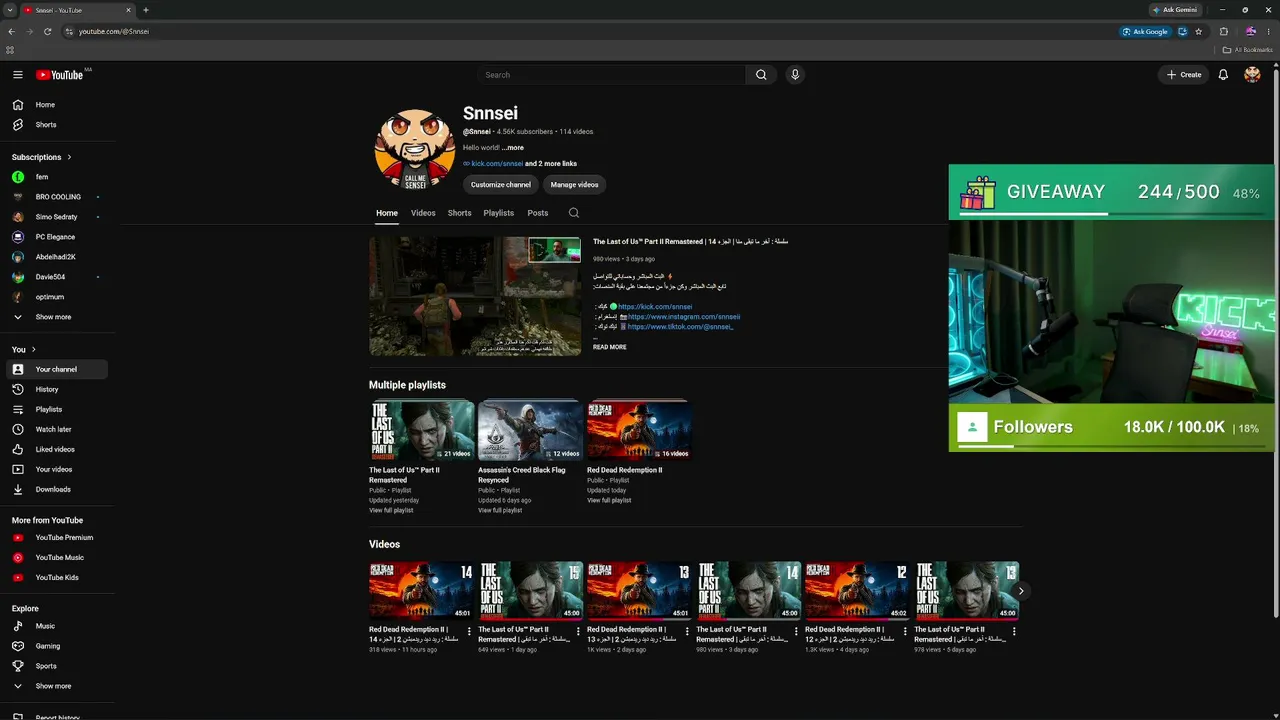Bookmark this page with the star icon
The image size is (1280, 720).
1199,31
